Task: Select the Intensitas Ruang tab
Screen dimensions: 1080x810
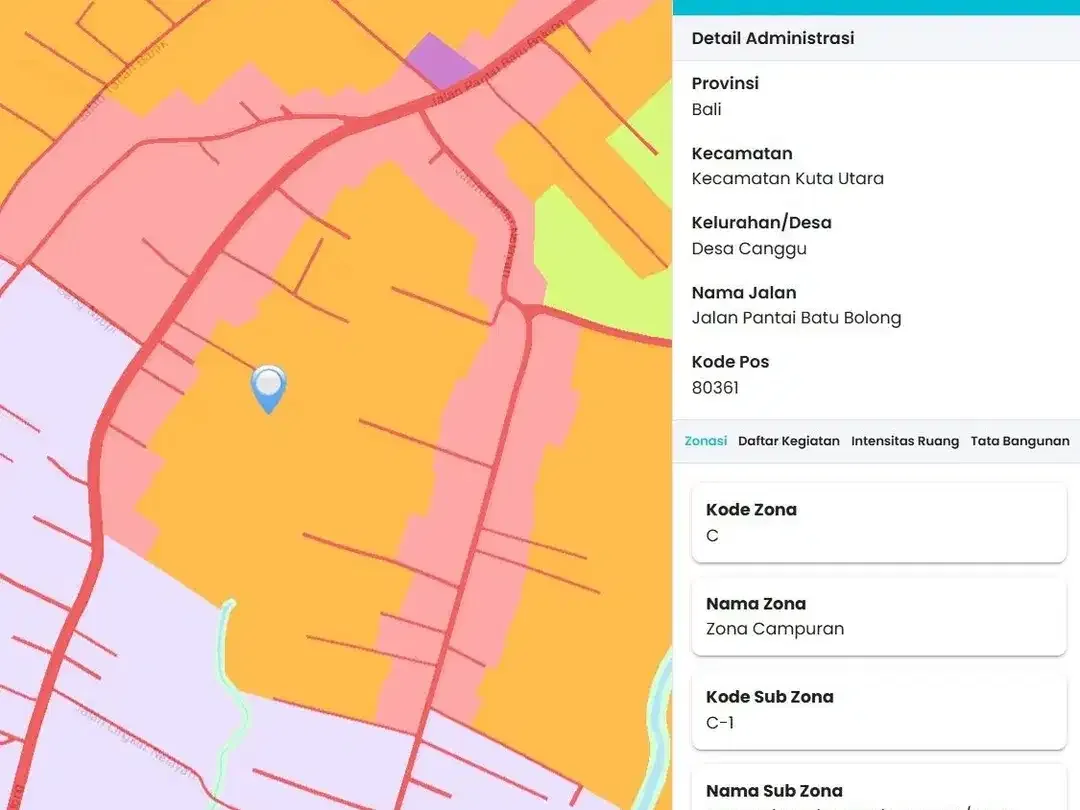Action: pos(905,441)
